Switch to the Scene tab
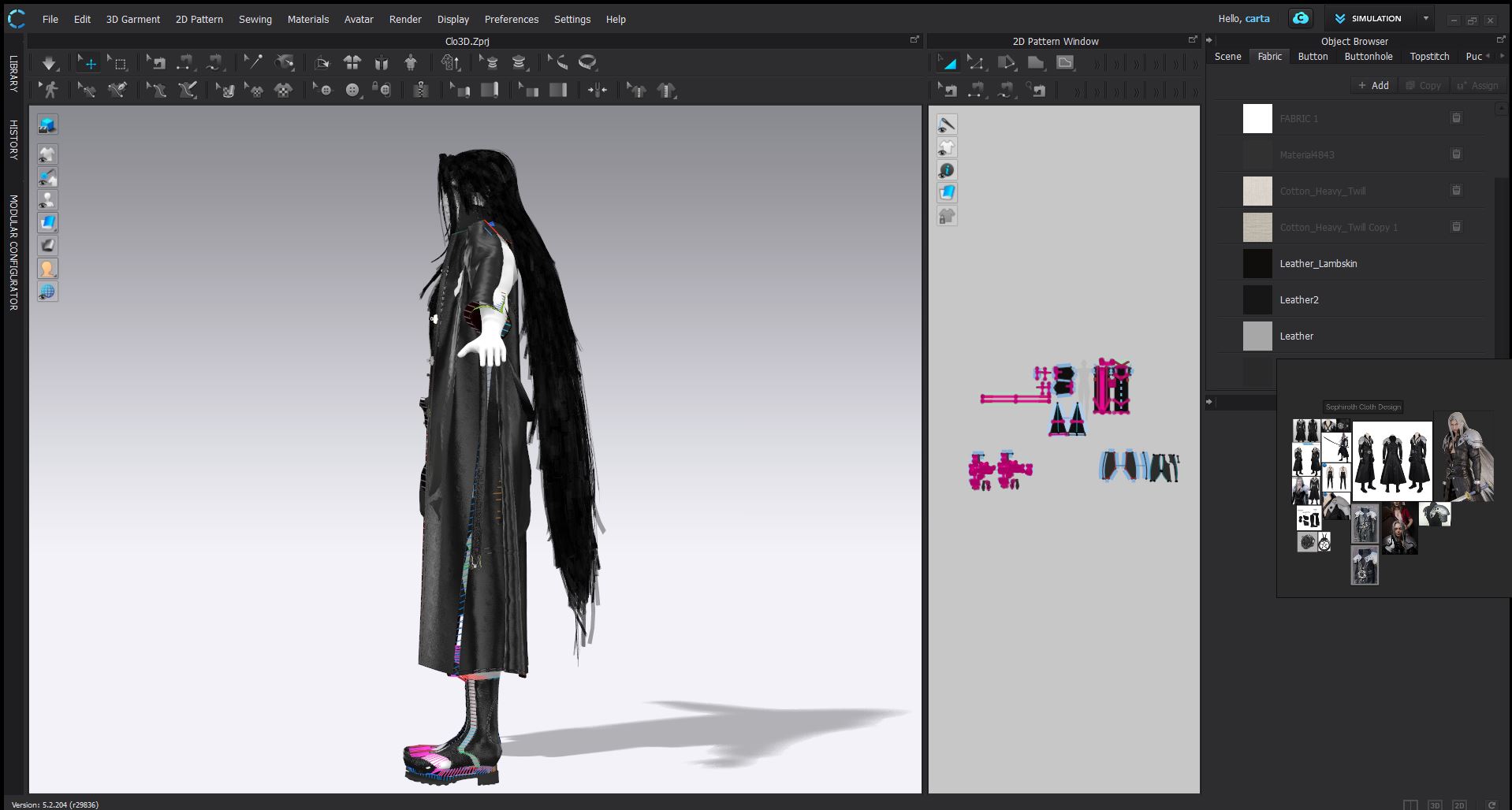 click(1227, 56)
